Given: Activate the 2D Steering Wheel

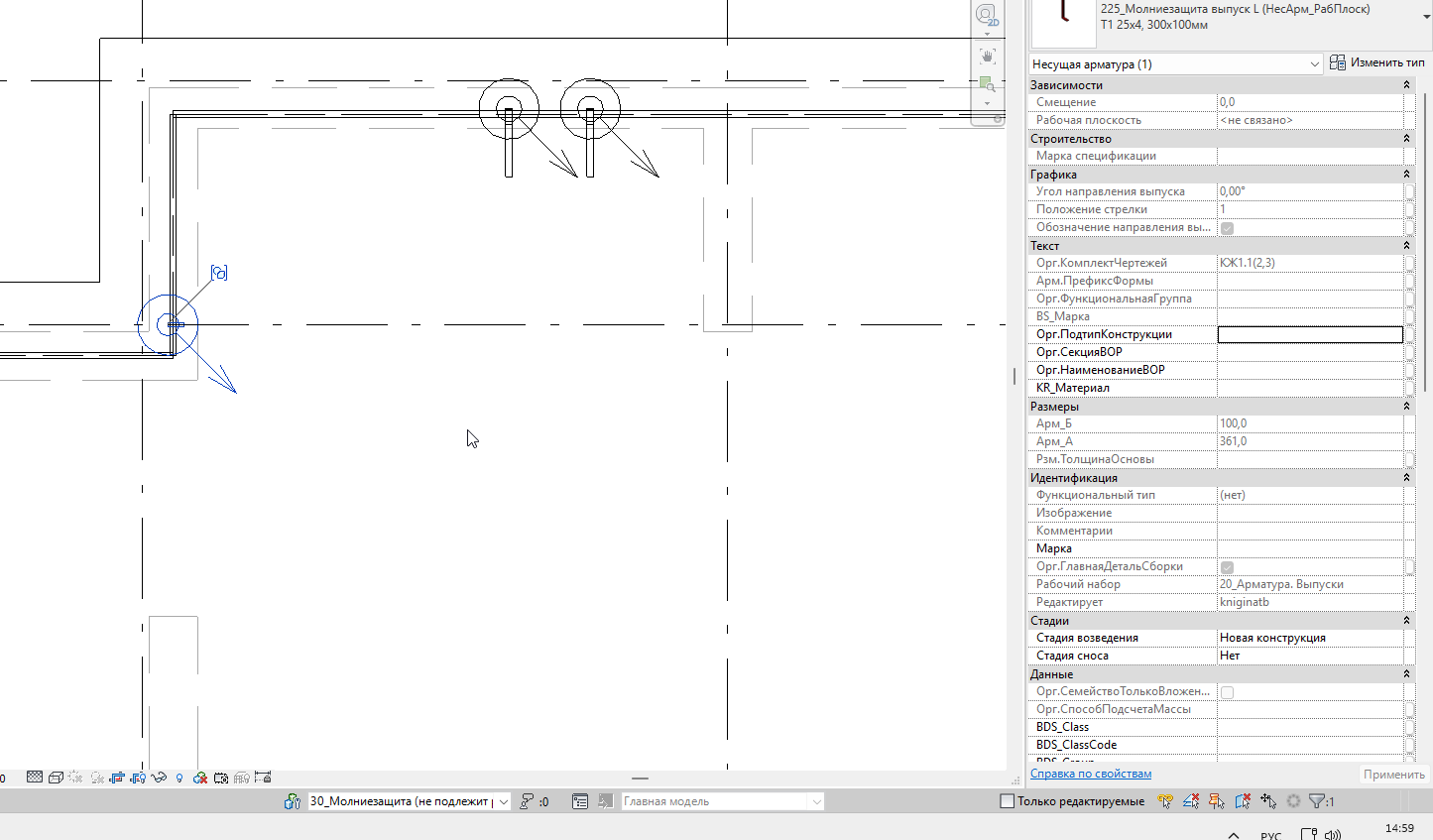Looking at the screenshot, I should point(986,14).
